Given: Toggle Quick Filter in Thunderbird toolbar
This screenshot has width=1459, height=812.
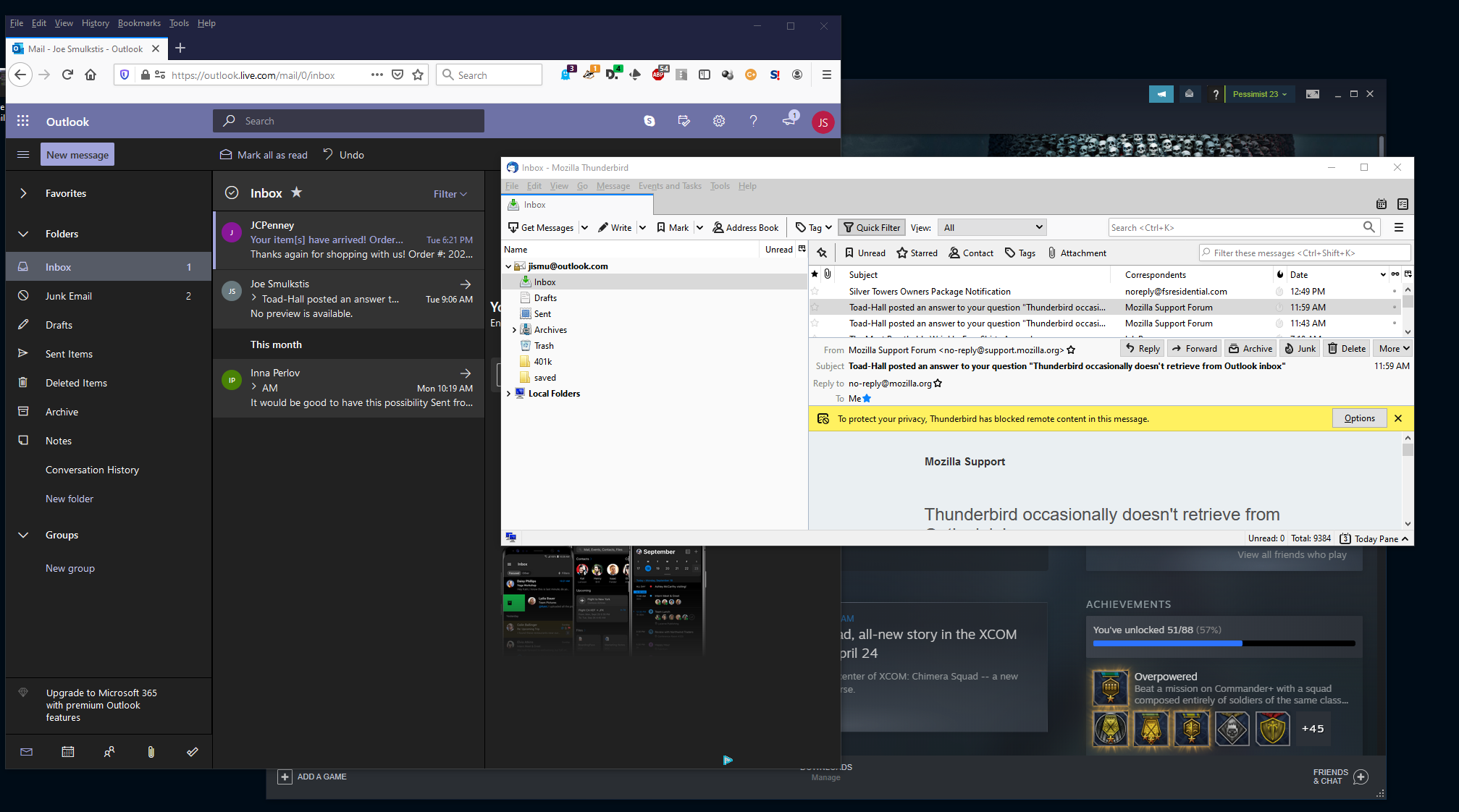Looking at the screenshot, I should tap(872, 228).
